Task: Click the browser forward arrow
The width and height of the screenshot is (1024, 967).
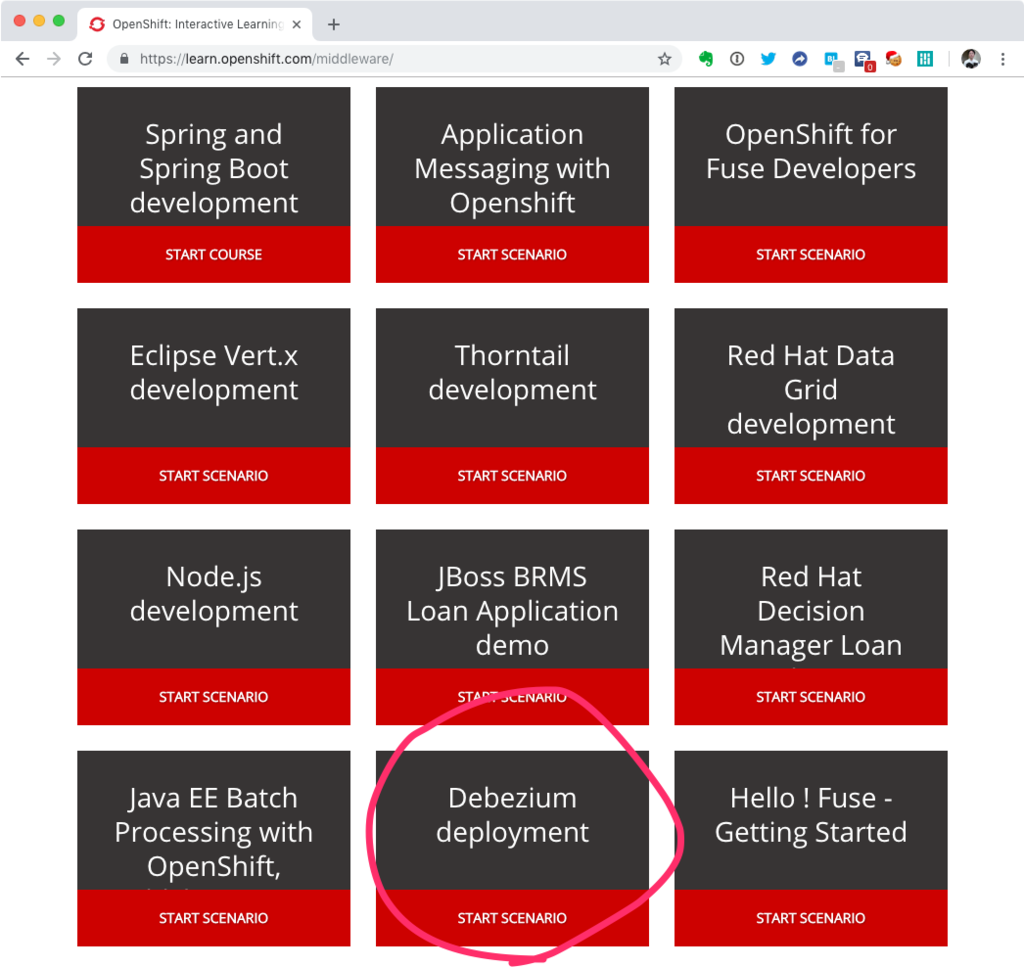Action: [54, 59]
